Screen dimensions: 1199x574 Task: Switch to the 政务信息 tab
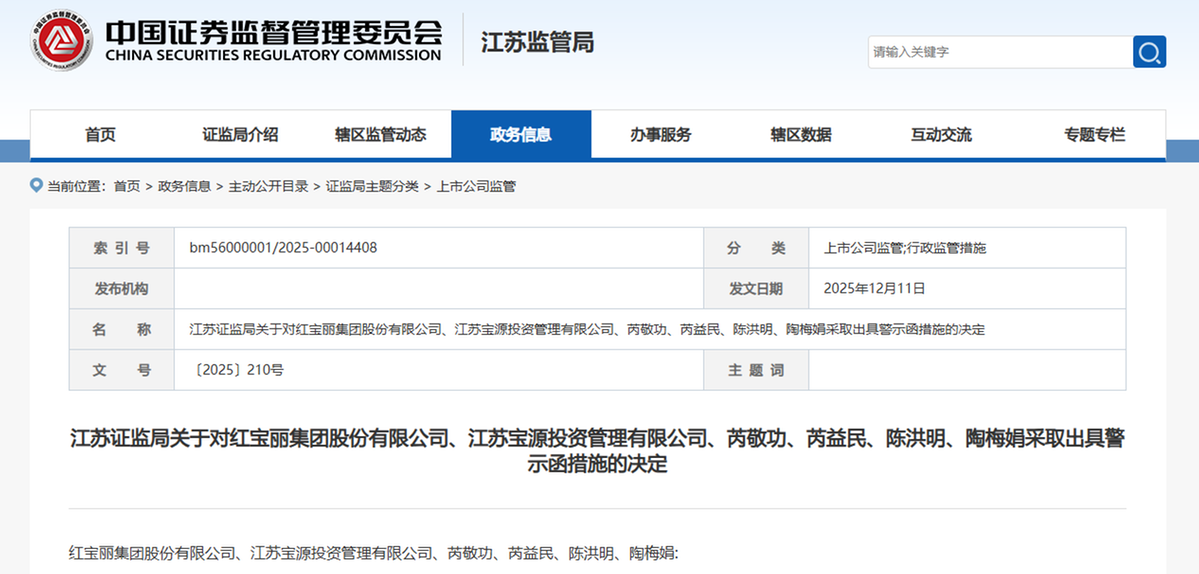[x=521, y=135]
